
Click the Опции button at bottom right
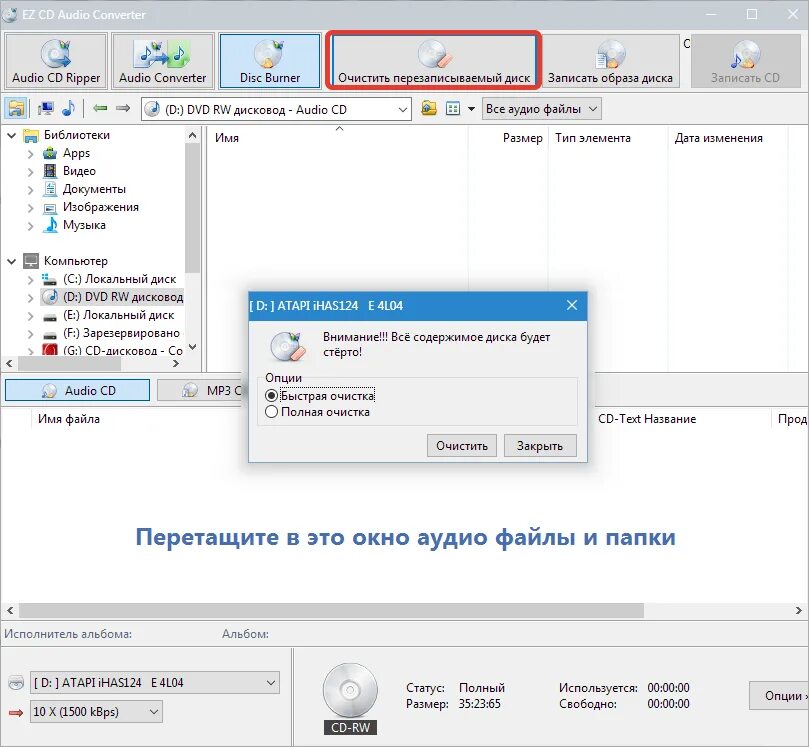(x=780, y=695)
